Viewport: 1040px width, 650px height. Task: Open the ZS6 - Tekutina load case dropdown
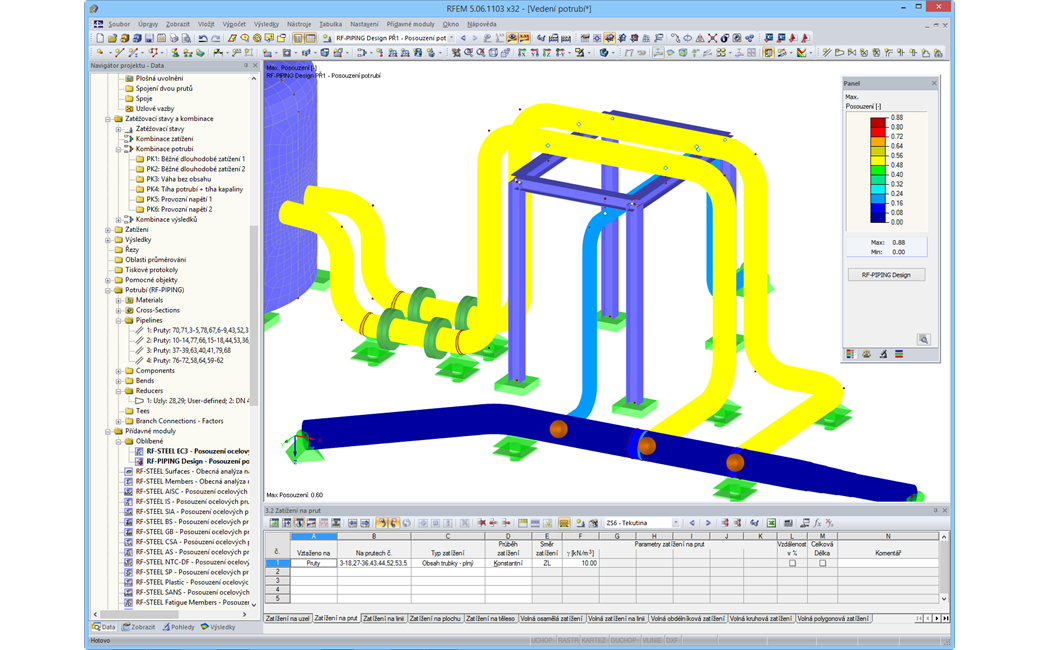[677, 521]
